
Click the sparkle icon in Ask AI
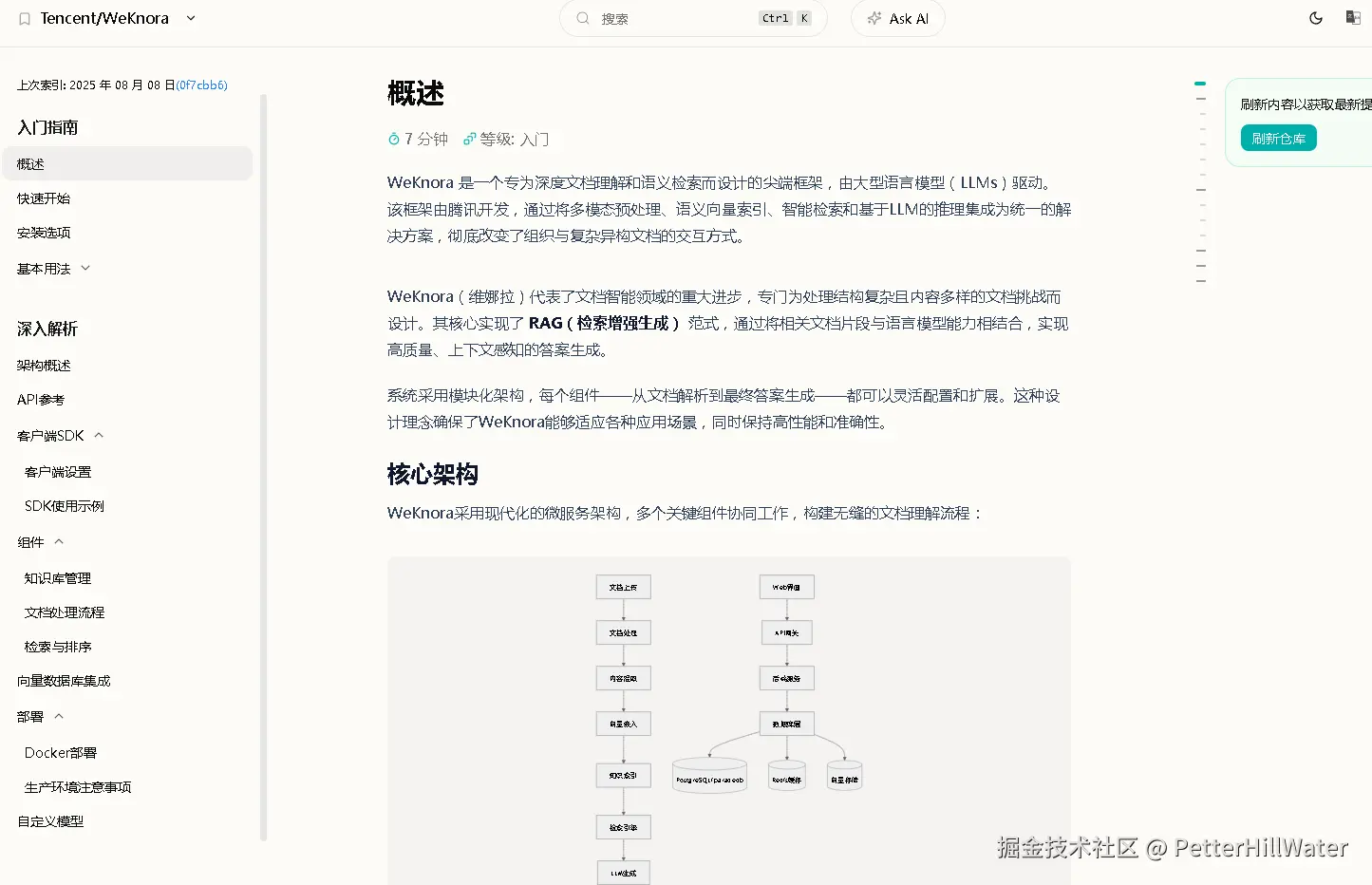coord(874,18)
